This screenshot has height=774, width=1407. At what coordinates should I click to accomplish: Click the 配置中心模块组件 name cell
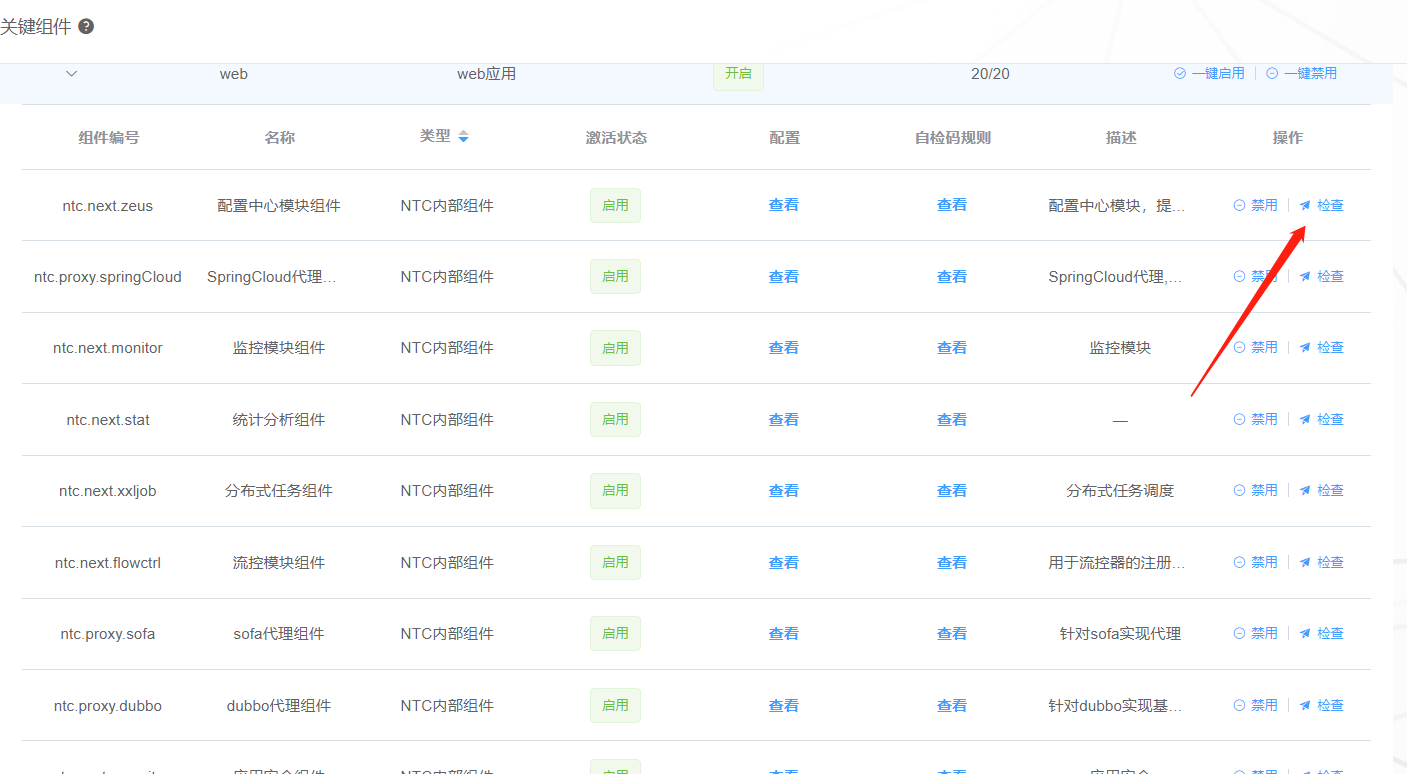[279, 206]
